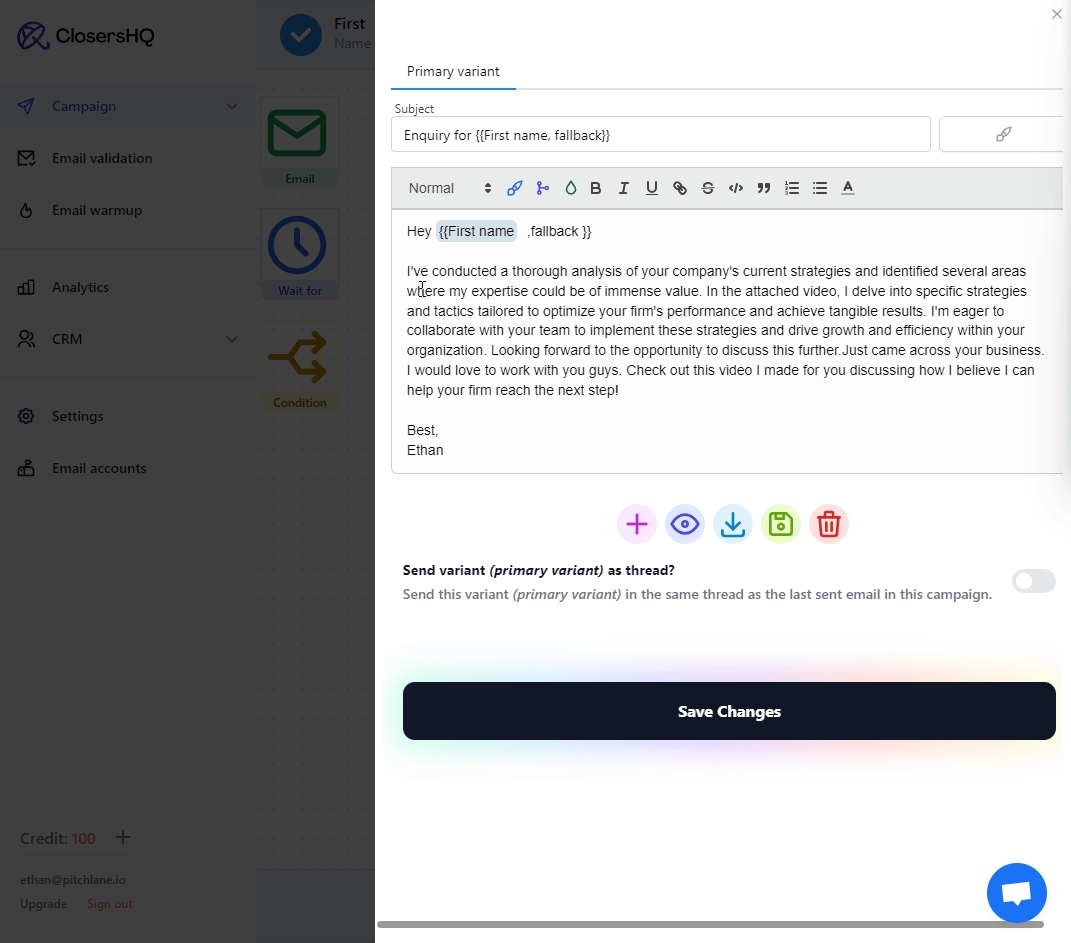The width and height of the screenshot is (1071, 943).
Task: Open the Normal text style dropdown
Action: pos(449,188)
